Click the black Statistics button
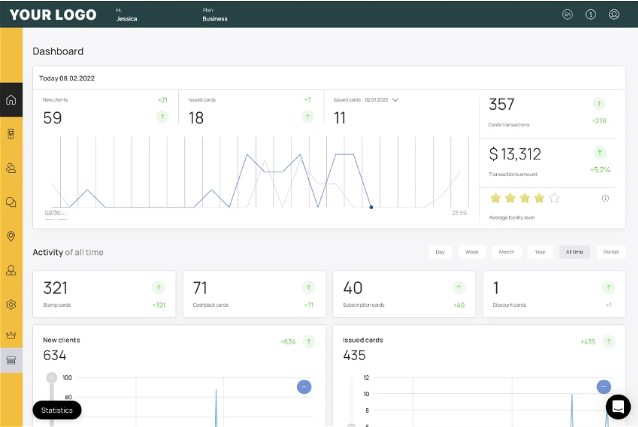The width and height of the screenshot is (638, 427). [57, 410]
